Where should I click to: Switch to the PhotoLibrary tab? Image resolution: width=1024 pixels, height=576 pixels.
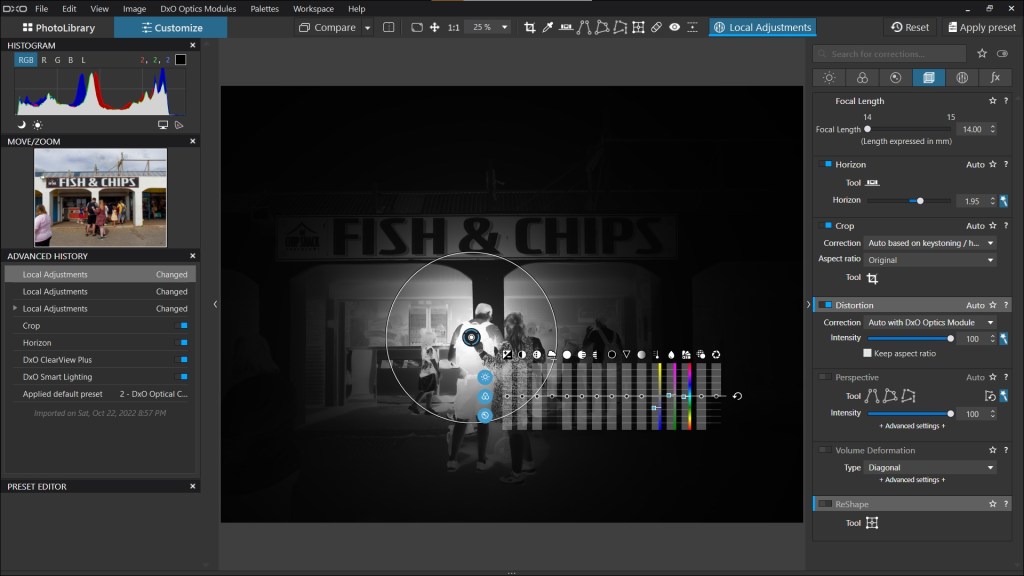[x=56, y=27]
